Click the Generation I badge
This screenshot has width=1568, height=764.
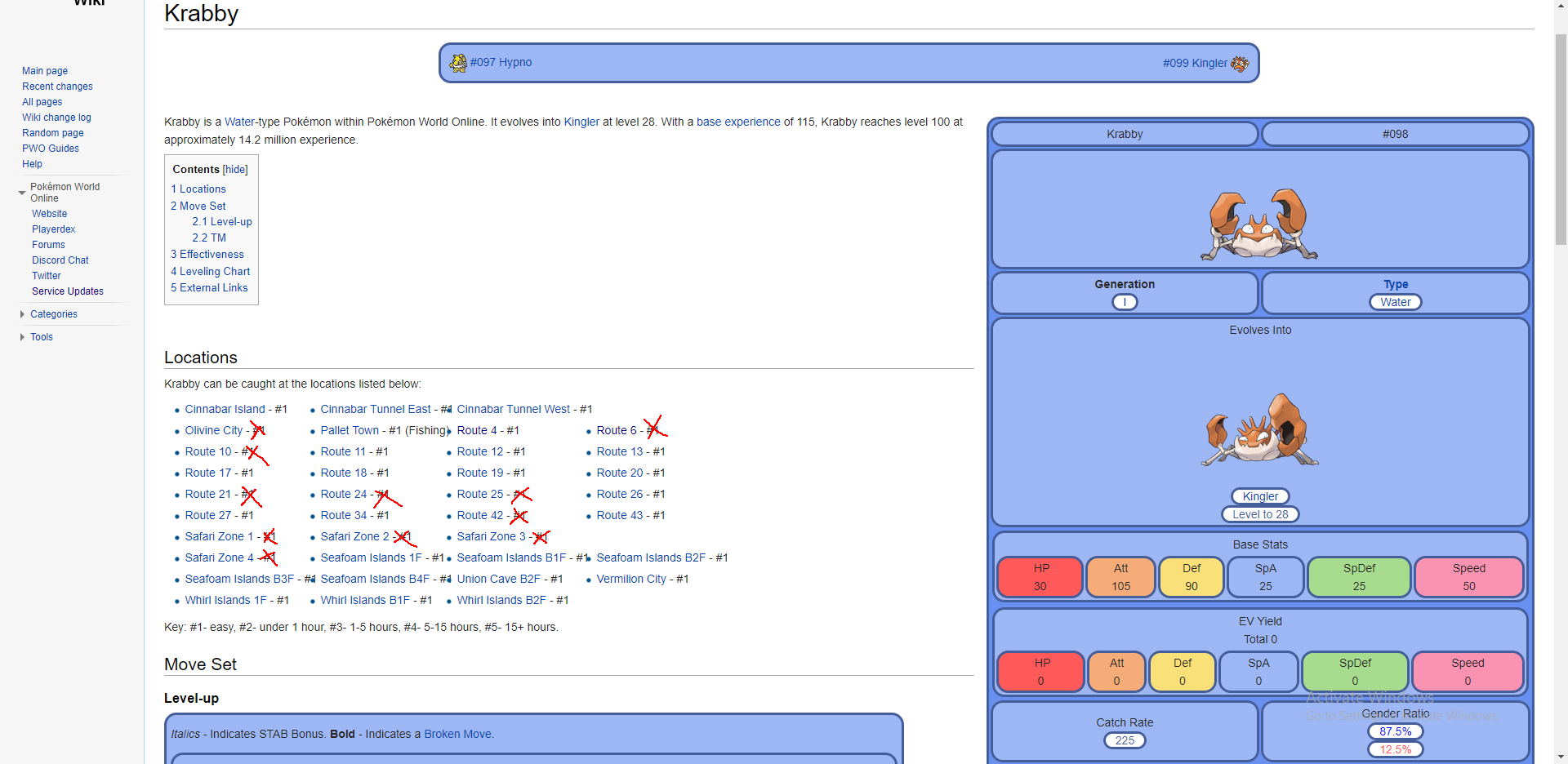1125,302
